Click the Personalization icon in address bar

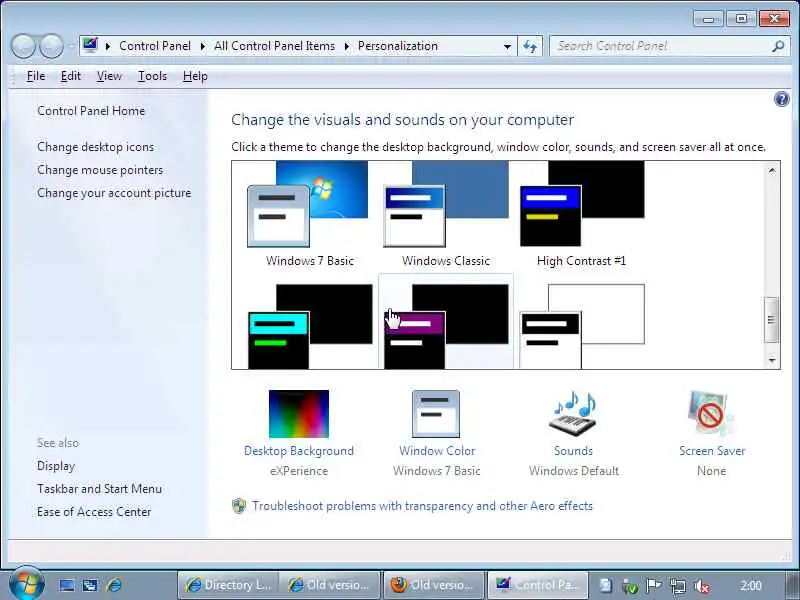pos(90,45)
